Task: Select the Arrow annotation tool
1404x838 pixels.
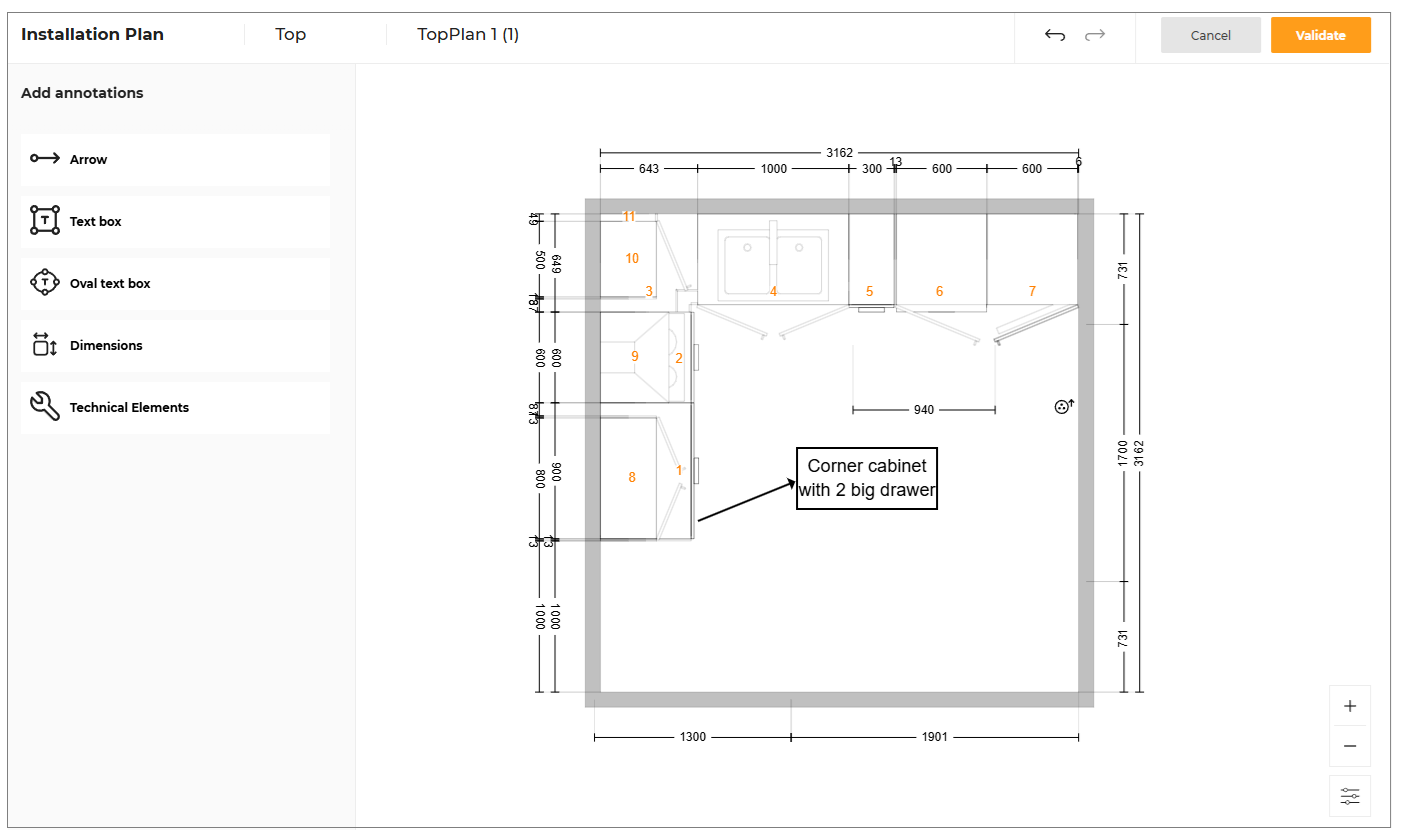Action: pos(175,160)
